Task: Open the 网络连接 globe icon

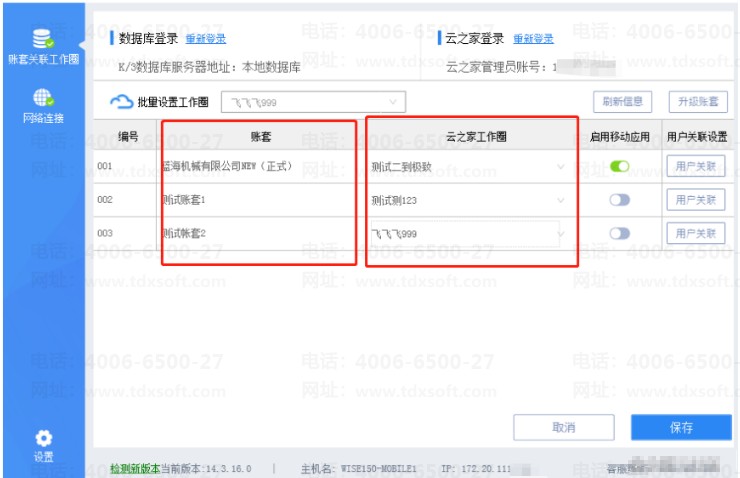Action: [x=43, y=98]
